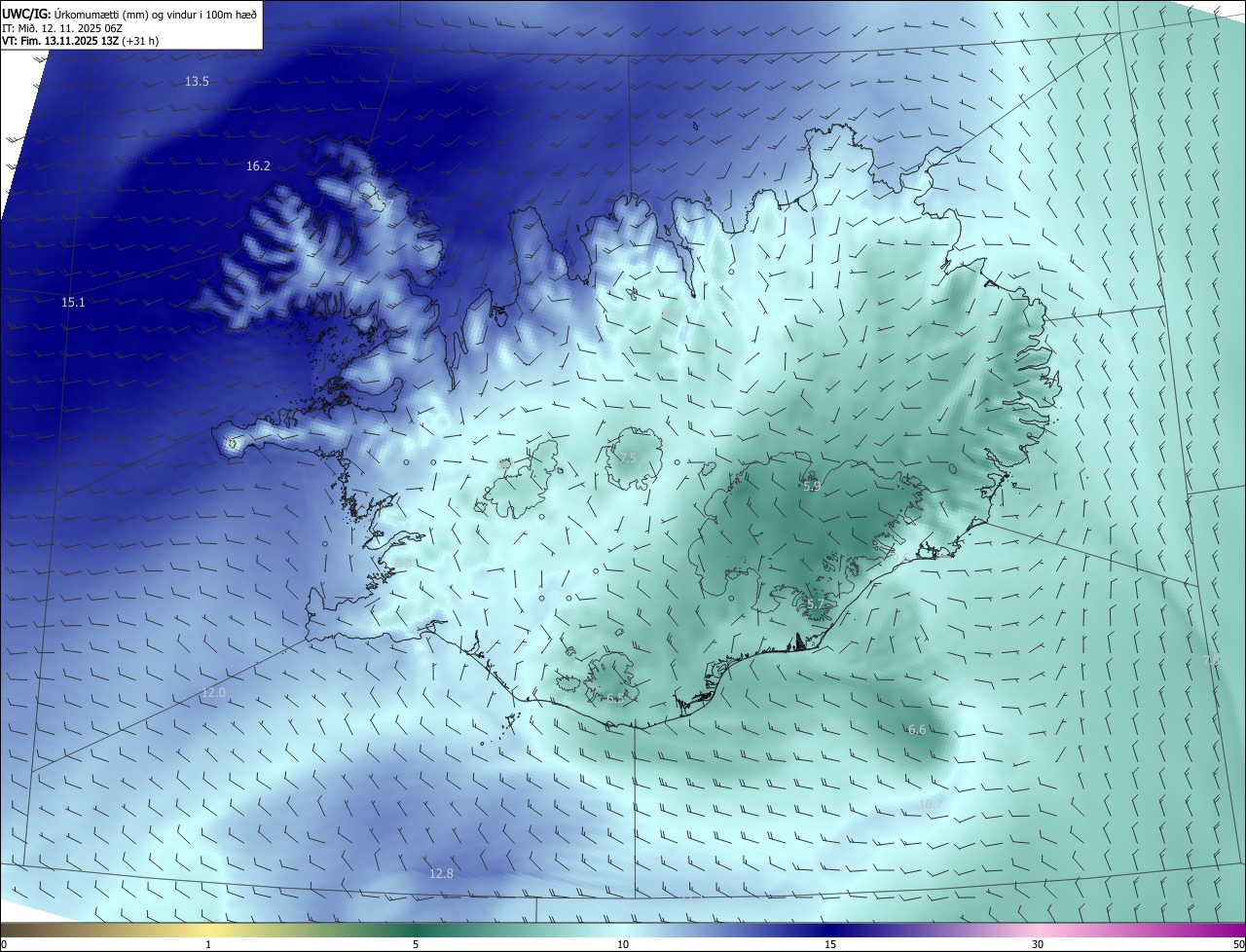This screenshot has width=1246, height=952.
Task: Click the color scale tick label '15'
Action: click(830, 944)
